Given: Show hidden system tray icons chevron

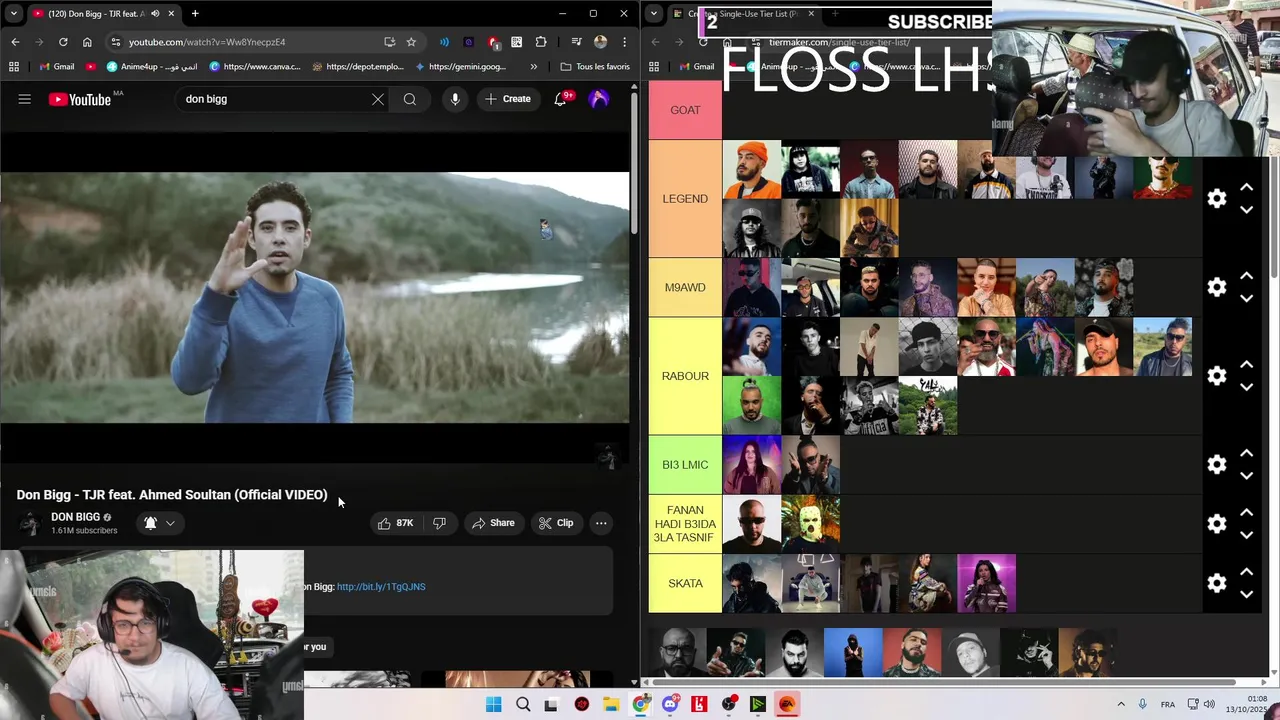Looking at the screenshot, I should [x=1121, y=704].
